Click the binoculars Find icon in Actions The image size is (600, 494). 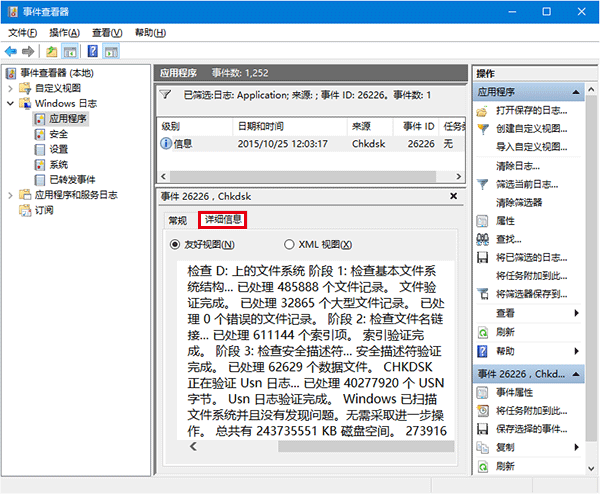tap(484, 239)
